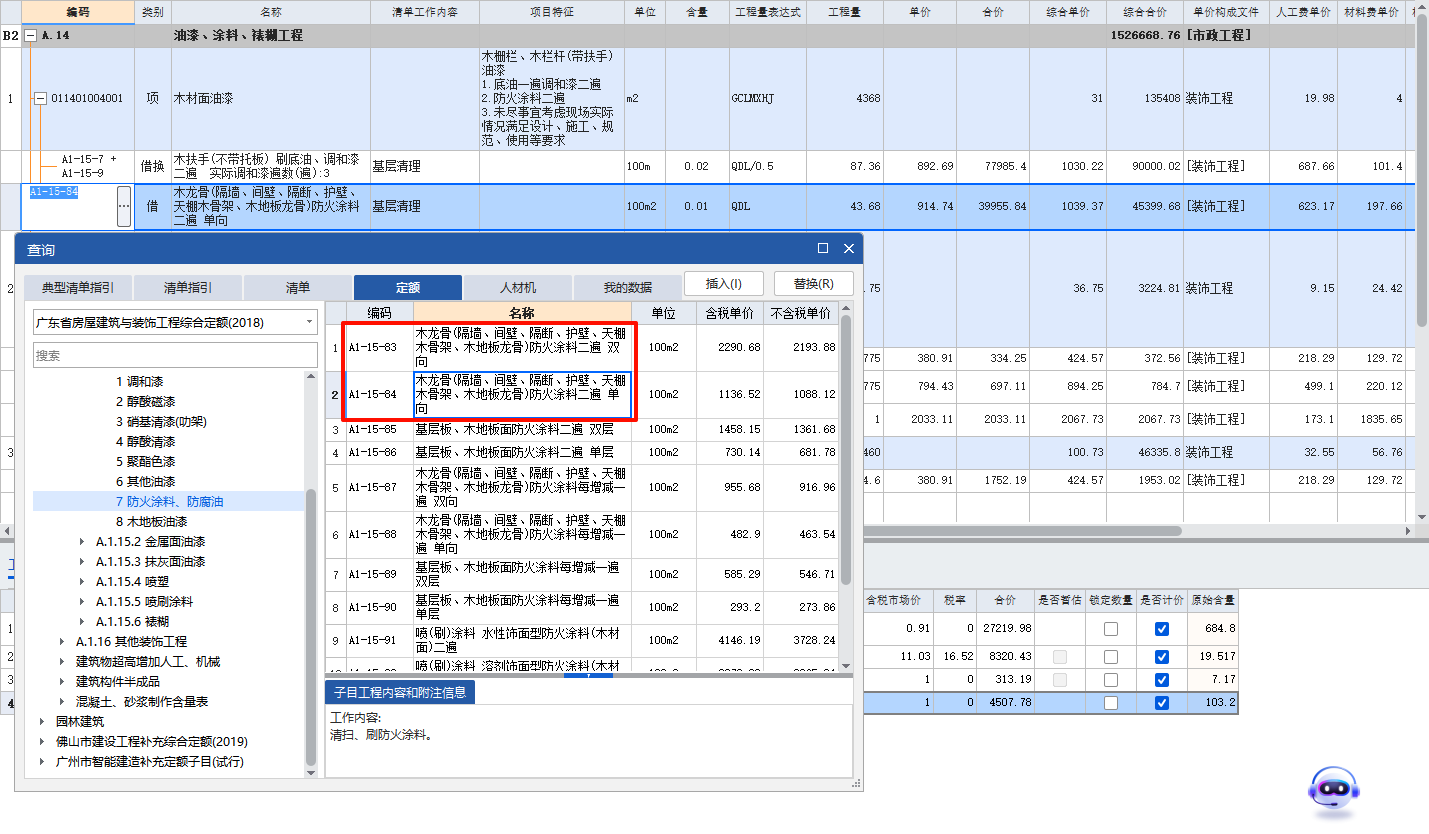The image size is (1429, 834).
Task: Open the robot assistant helper icon
Action: [1334, 794]
